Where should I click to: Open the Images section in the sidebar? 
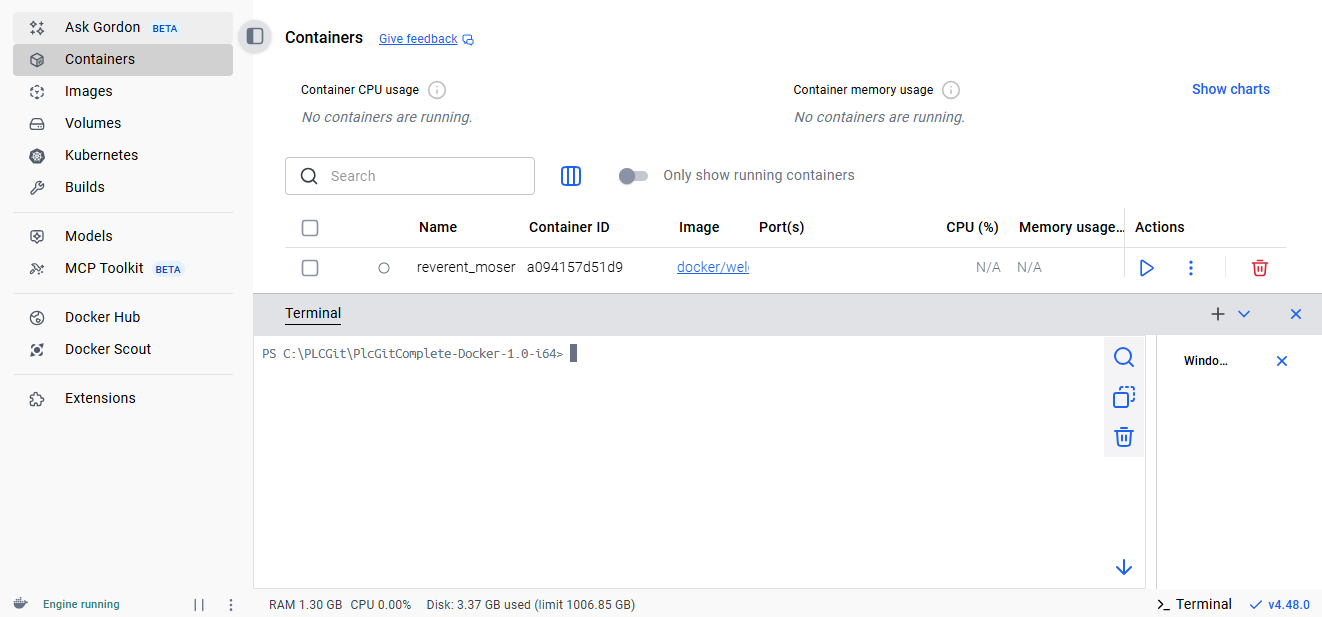pyautogui.click(x=89, y=91)
